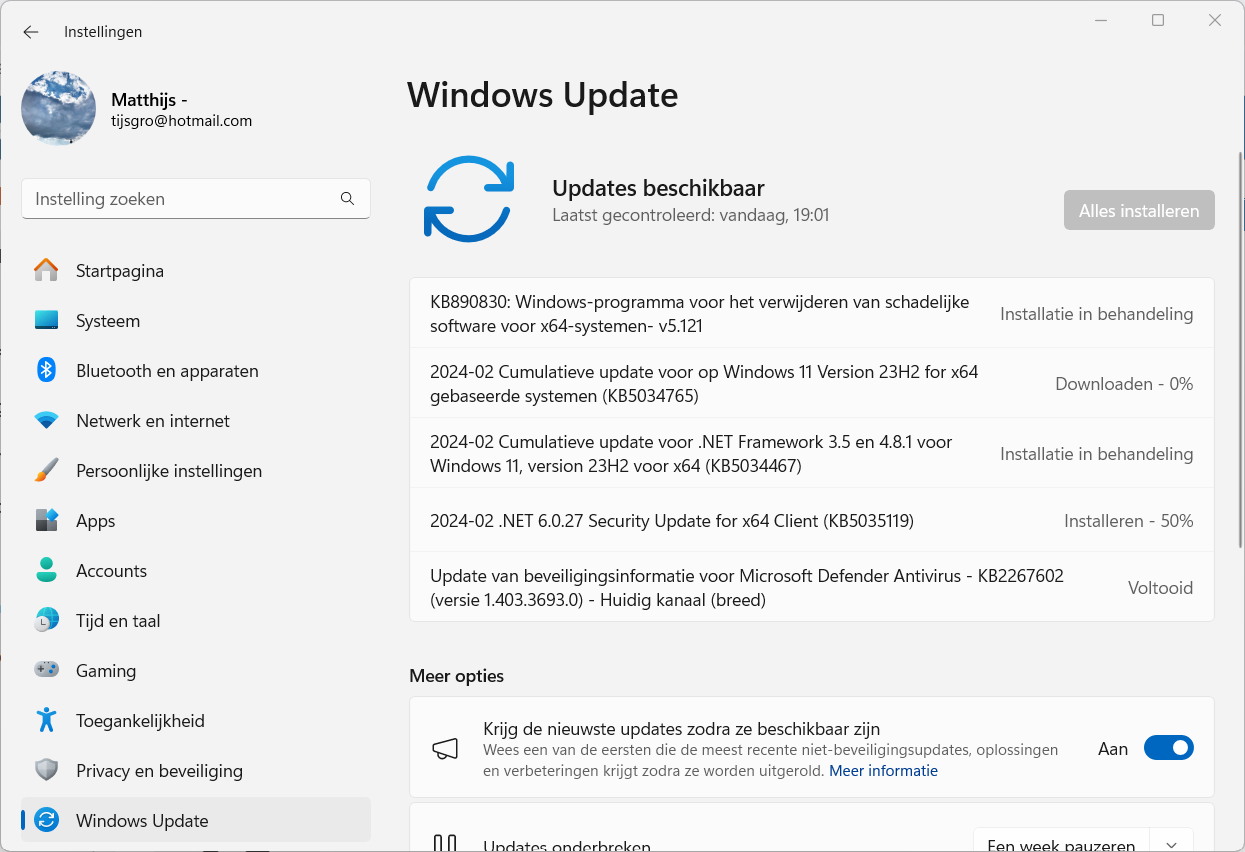This screenshot has height=852, width=1245.
Task: Open Bluetooth en apparaten via its icon
Action: tap(46, 371)
